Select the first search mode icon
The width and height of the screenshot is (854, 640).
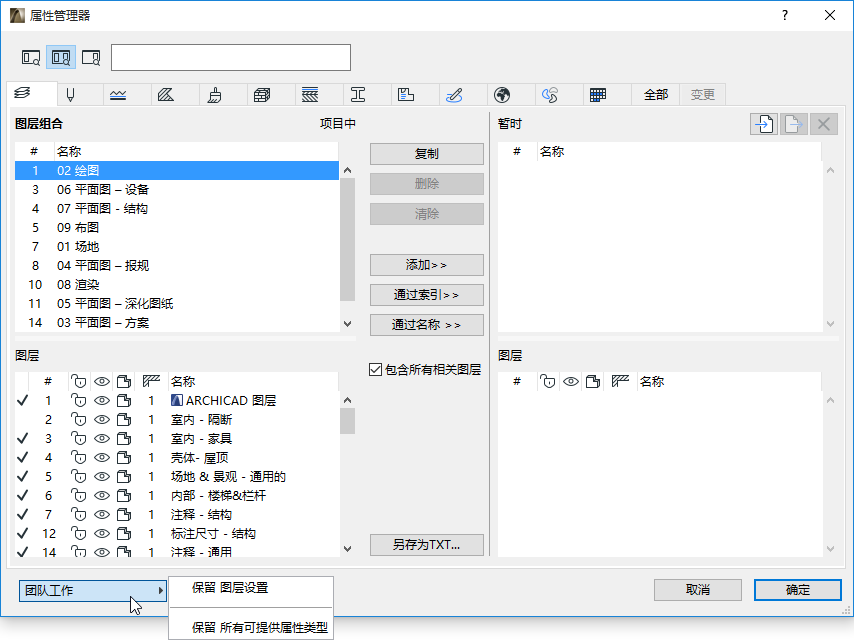point(31,57)
